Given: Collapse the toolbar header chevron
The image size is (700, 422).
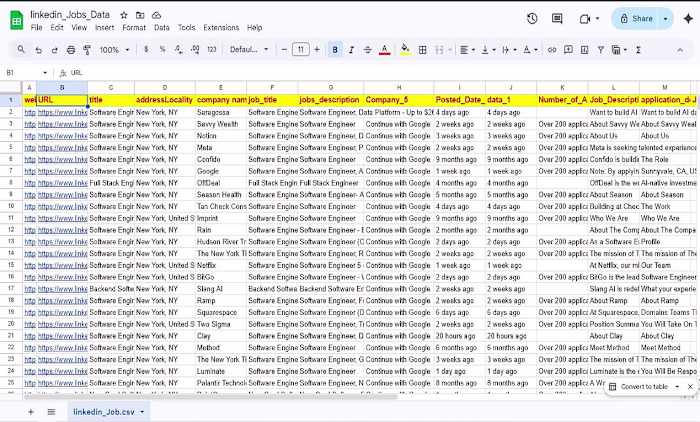Looking at the screenshot, I should coord(679,50).
